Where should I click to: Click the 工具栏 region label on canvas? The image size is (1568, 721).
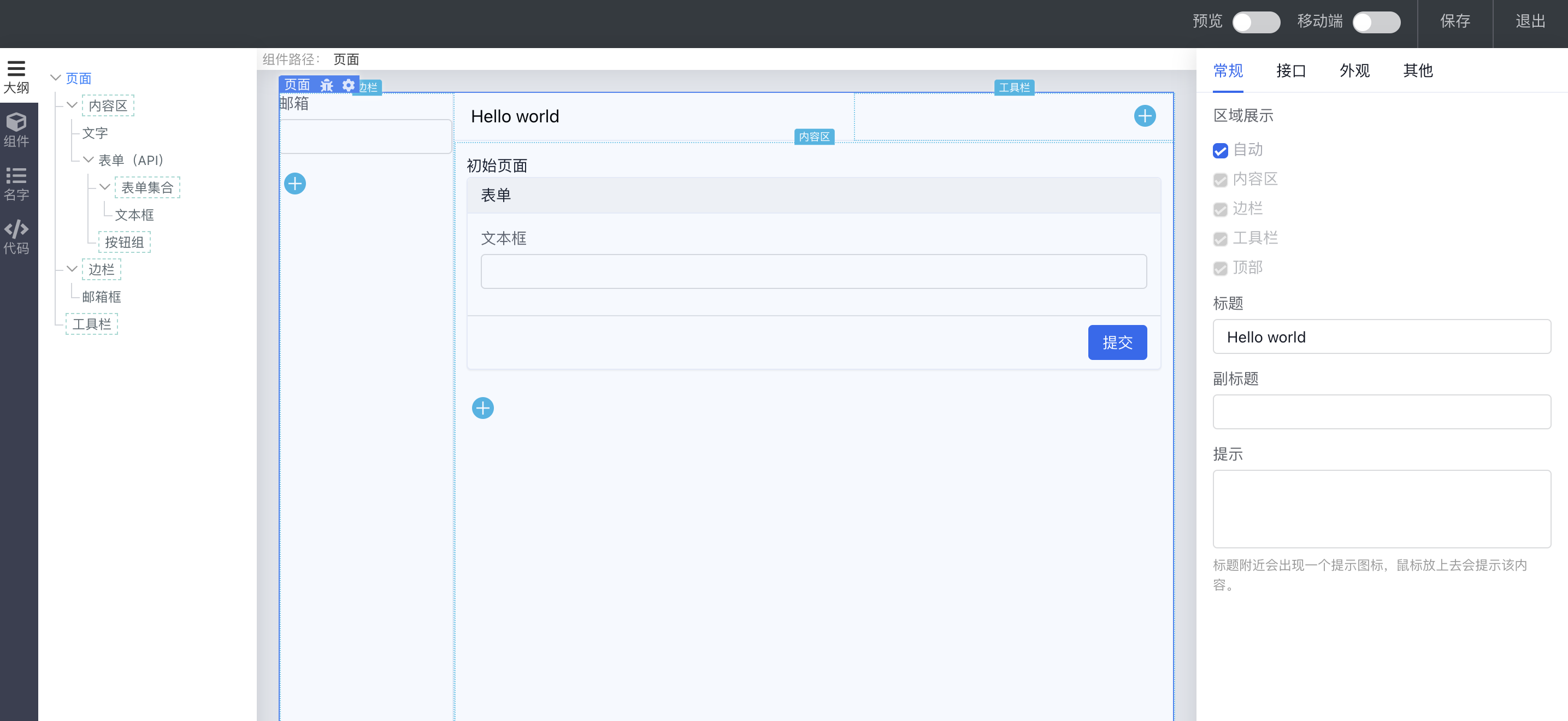(x=1014, y=87)
